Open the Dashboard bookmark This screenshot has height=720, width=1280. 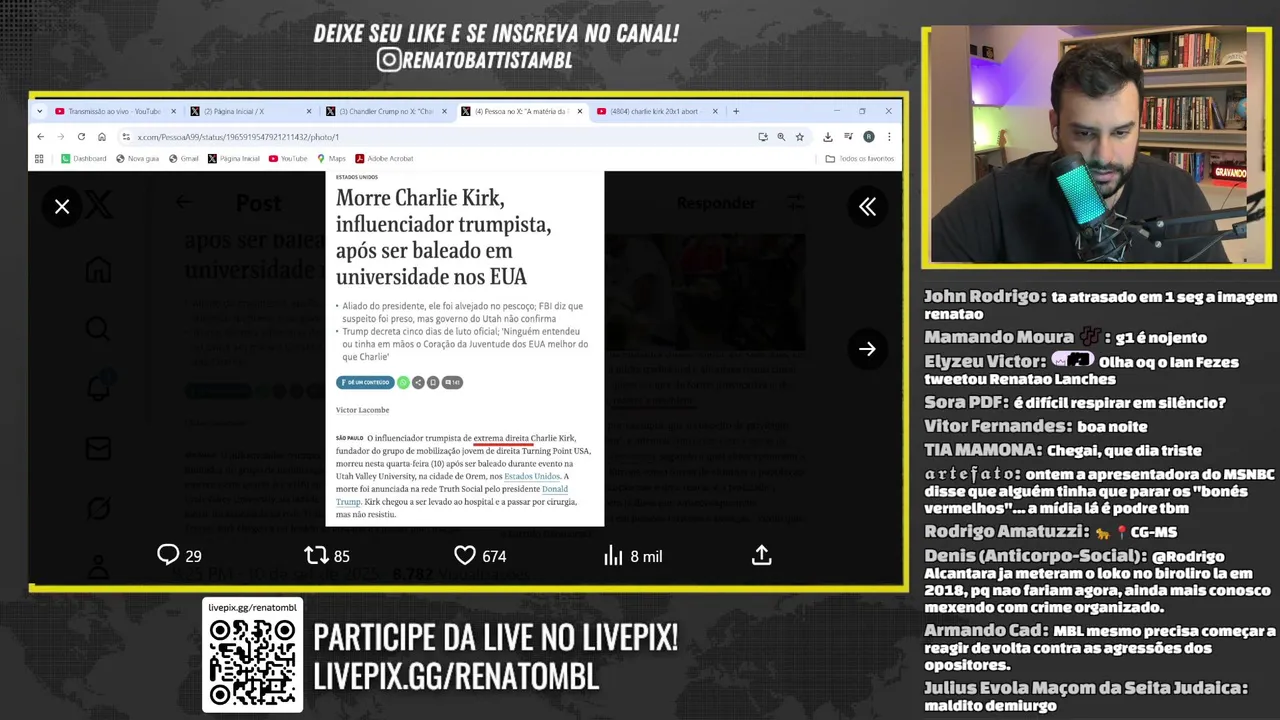coord(84,158)
